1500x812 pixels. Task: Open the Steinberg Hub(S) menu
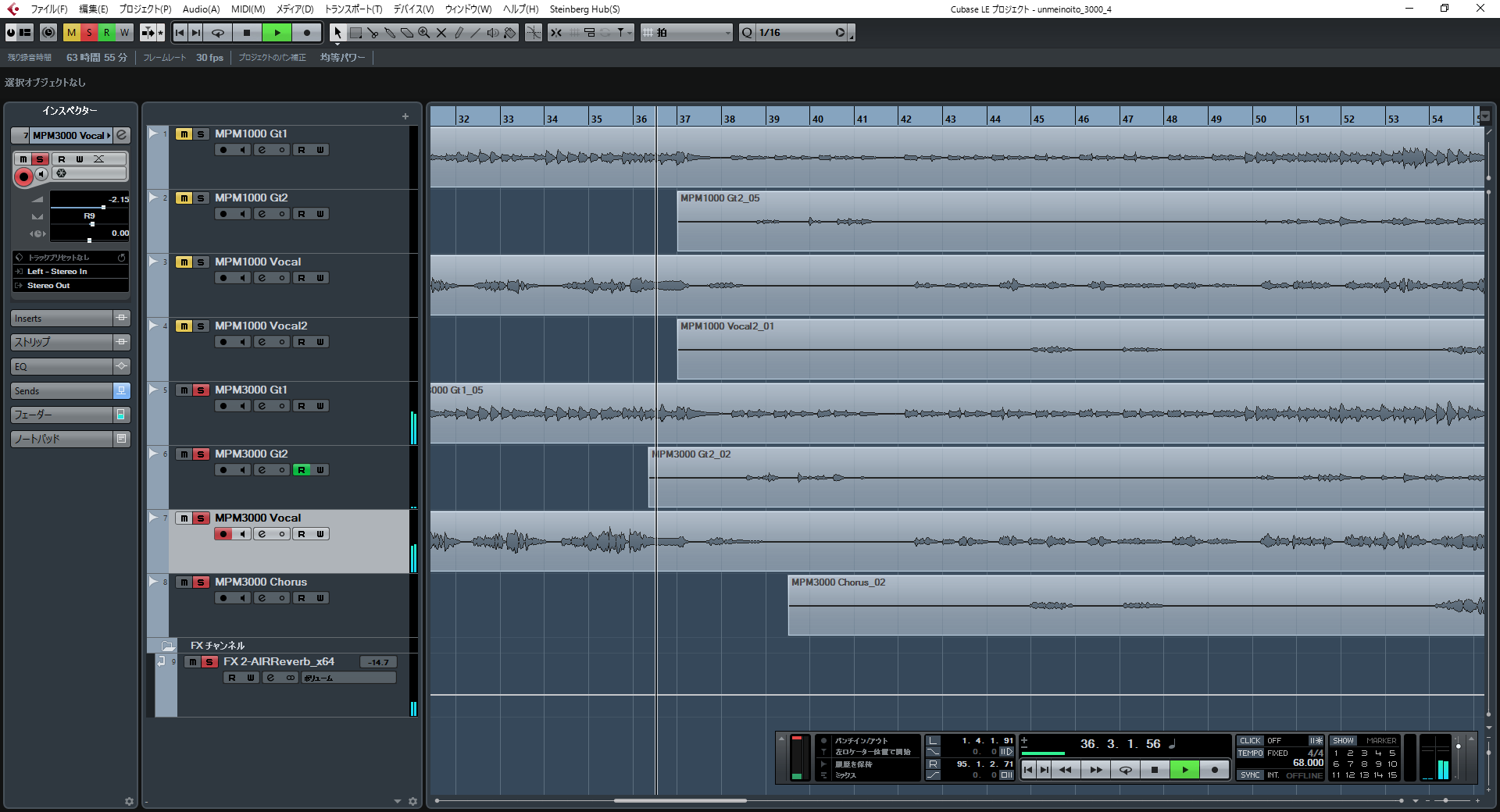click(584, 9)
